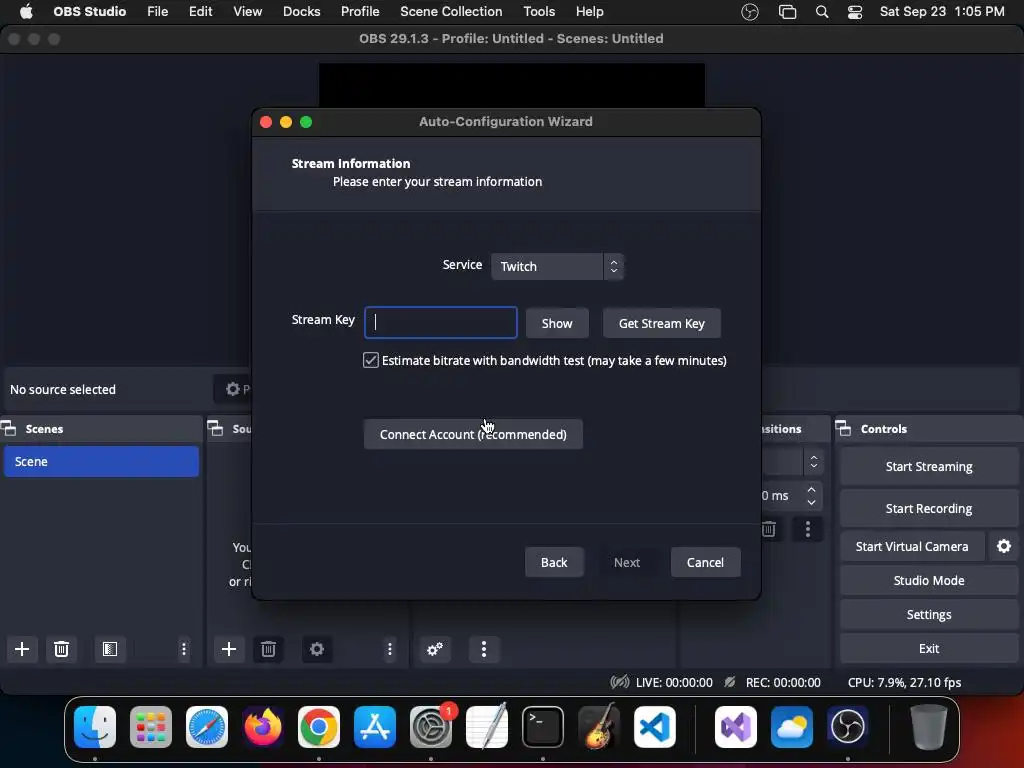Open the Sources panel three-dot menu

(x=390, y=649)
